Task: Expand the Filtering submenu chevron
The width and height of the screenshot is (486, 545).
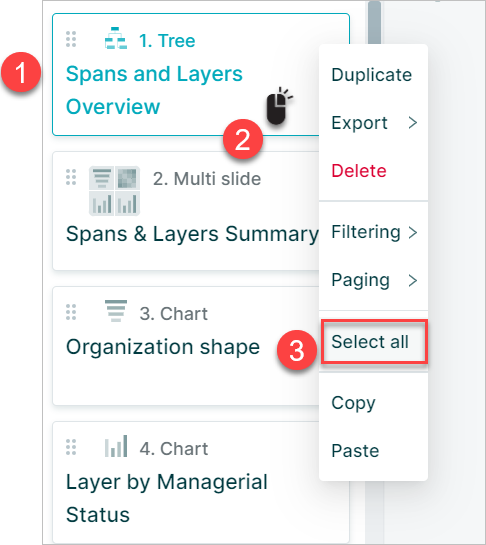Action: point(413,233)
